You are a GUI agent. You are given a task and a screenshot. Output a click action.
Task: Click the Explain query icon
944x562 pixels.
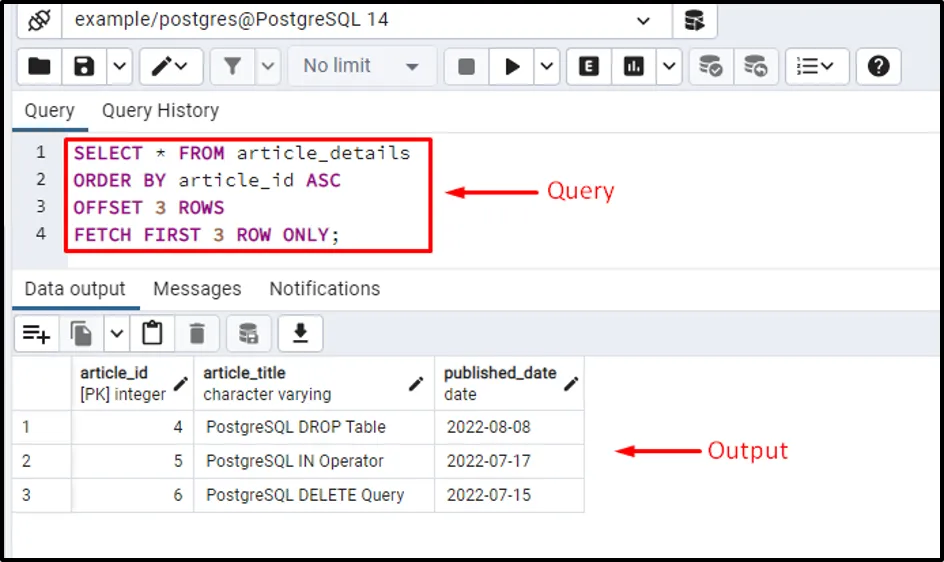coord(589,66)
